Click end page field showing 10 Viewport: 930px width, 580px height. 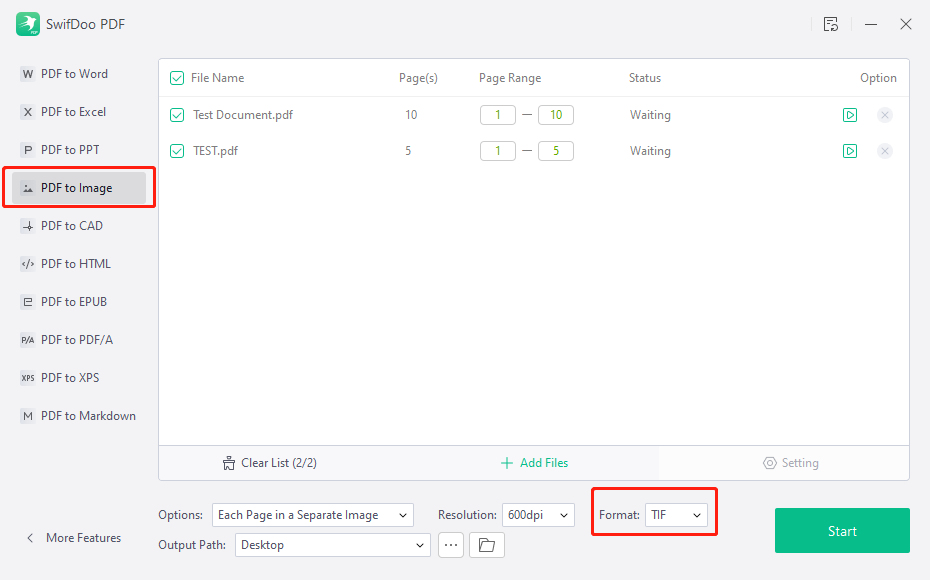(556, 115)
